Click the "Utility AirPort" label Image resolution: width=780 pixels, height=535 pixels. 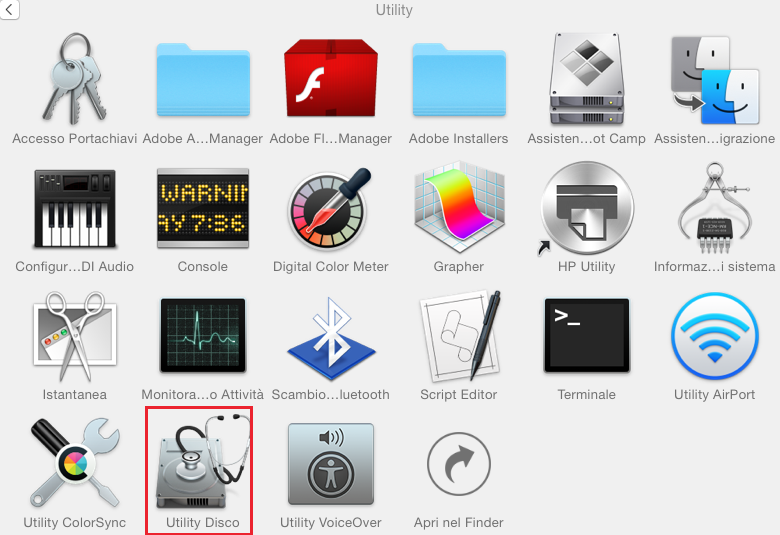(714, 395)
